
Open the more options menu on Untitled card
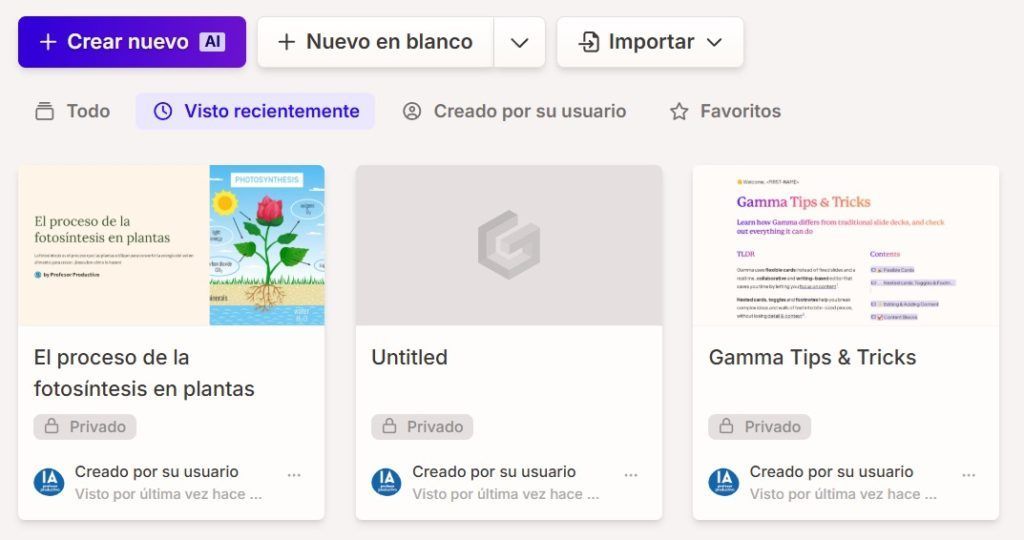[x=631, y=475]
